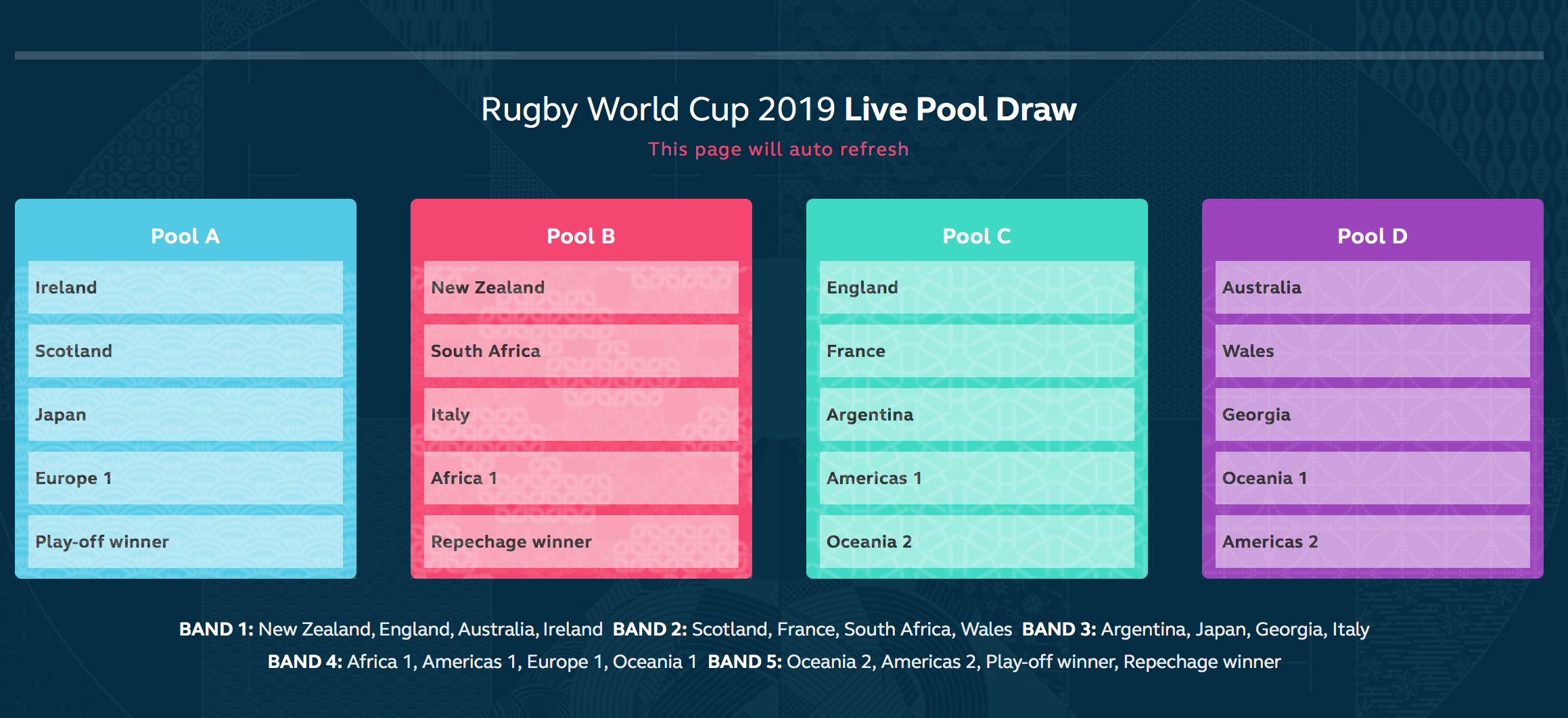Click the England row in Pool C
The height and width of the screenshot is (718, 1568).
coord(977,287)
